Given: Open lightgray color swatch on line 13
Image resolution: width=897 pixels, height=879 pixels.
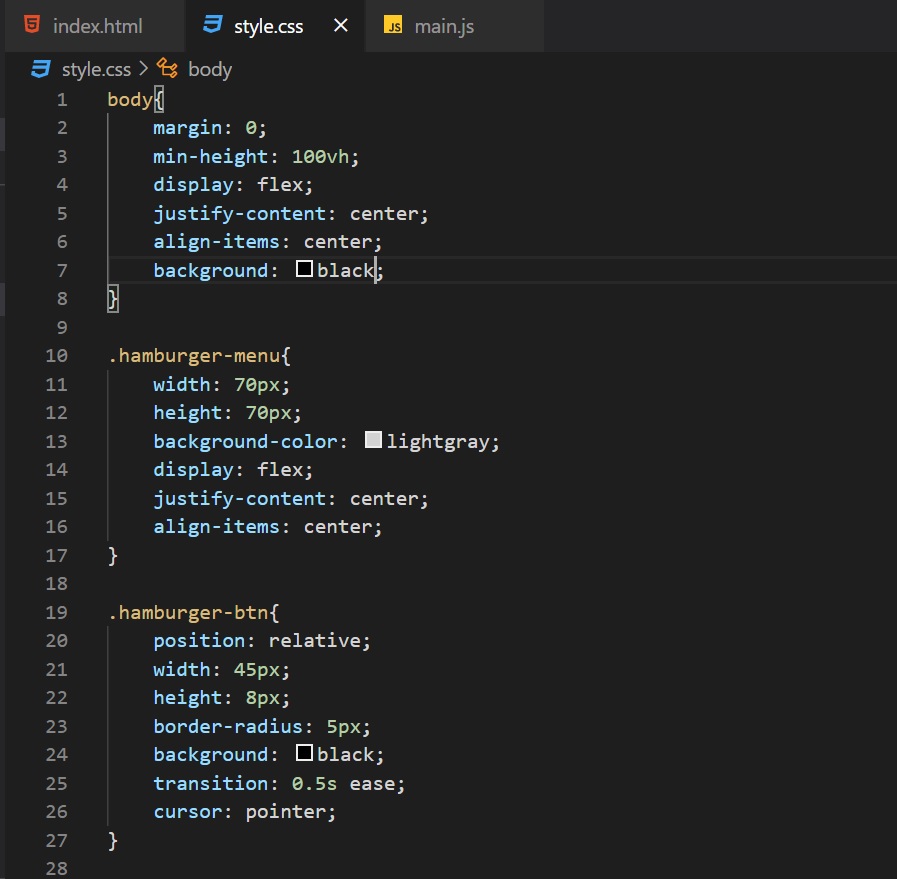Looking at the screenshot, I should pyautogui.click(x=374, y=440).
